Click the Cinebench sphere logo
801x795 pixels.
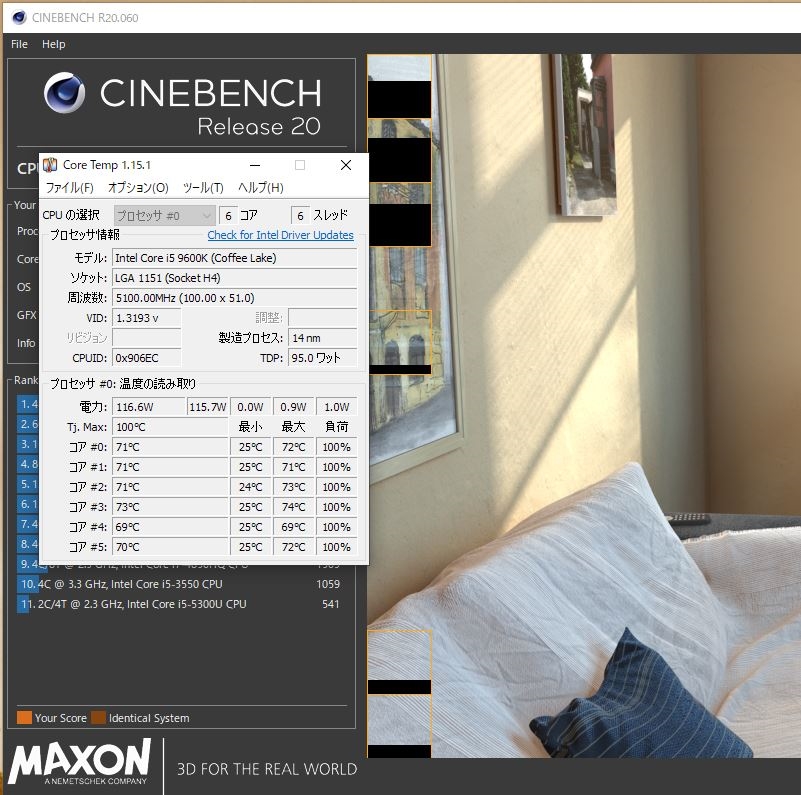pyautogui.click(x=64, y=92)
